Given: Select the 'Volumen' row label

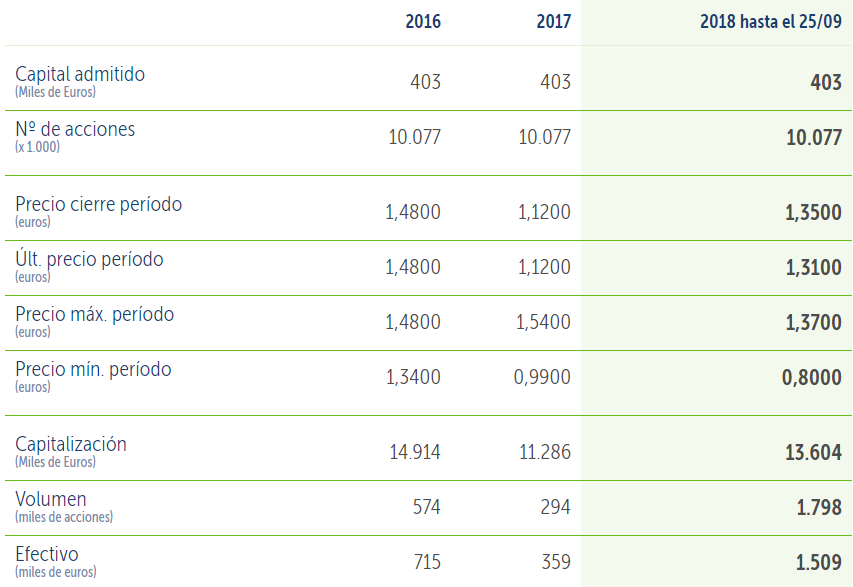Looking at the screenshot, I should coord(51,499).
